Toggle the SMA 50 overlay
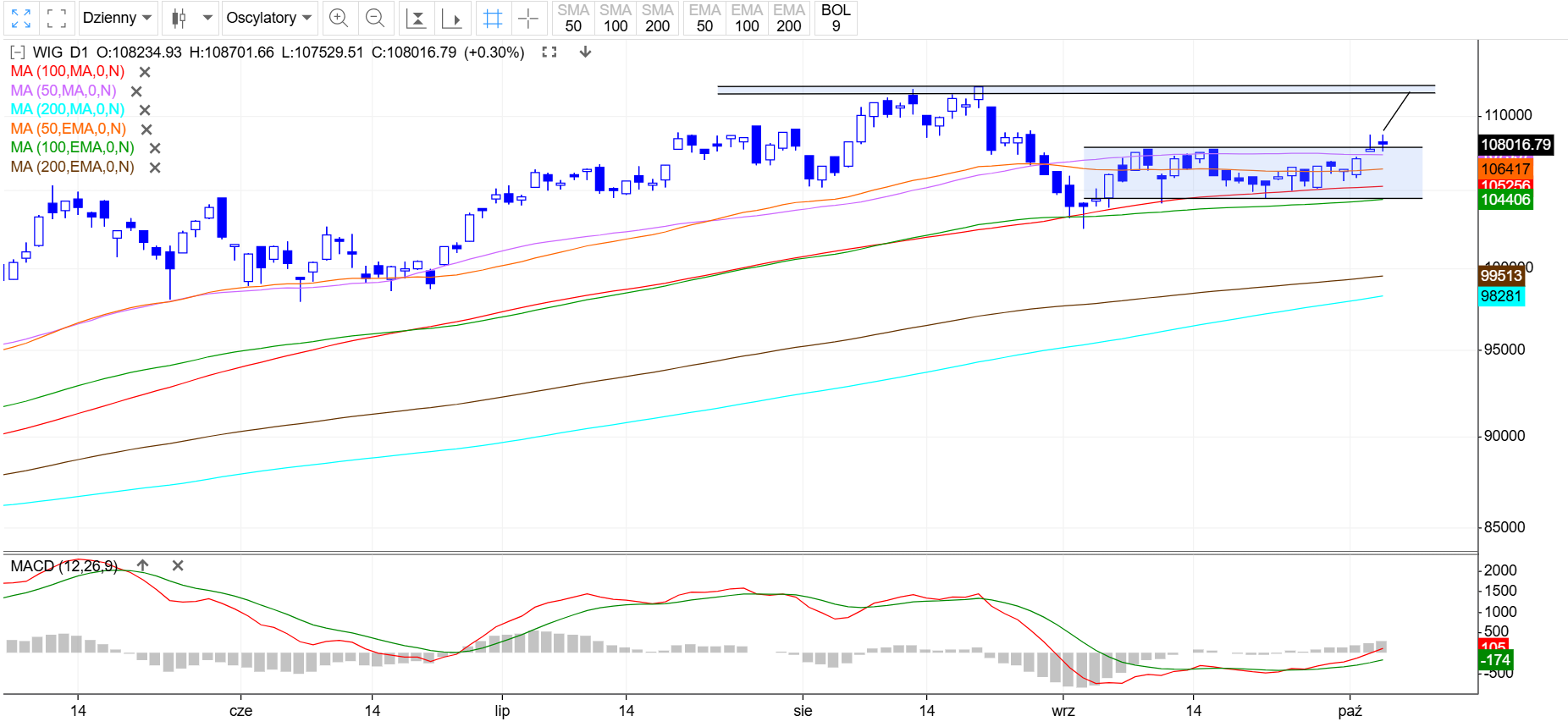This screenshot has width=1568, height=727. pyautogui.click(x=573, y=18)
